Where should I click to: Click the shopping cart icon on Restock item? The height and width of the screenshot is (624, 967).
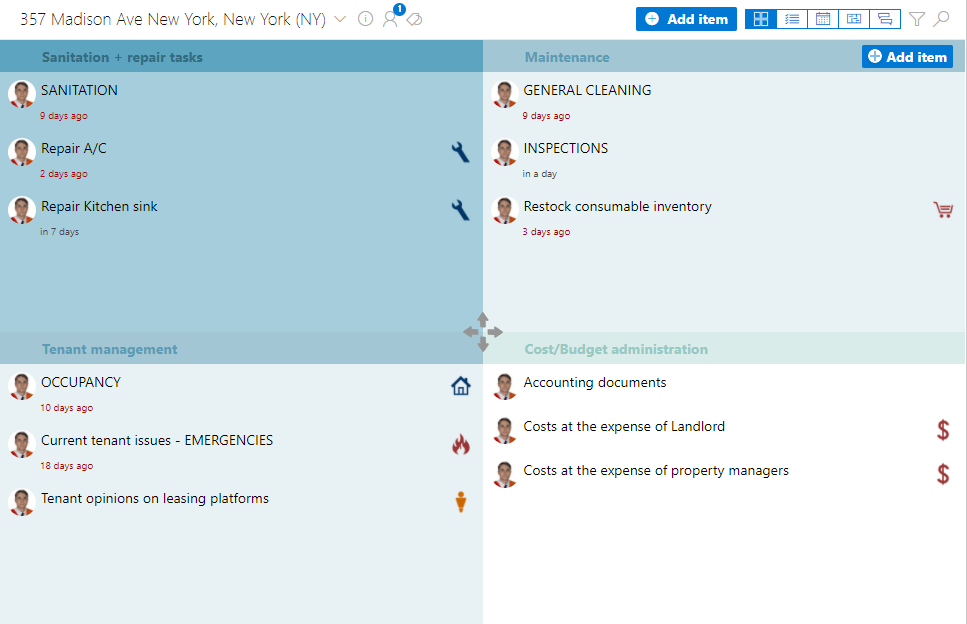click(x=942, y=210)
